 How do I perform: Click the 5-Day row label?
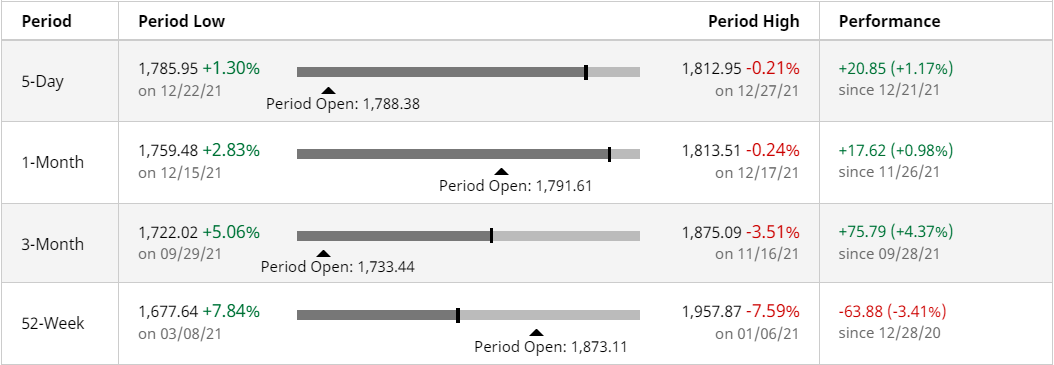(x=44, y=81)
